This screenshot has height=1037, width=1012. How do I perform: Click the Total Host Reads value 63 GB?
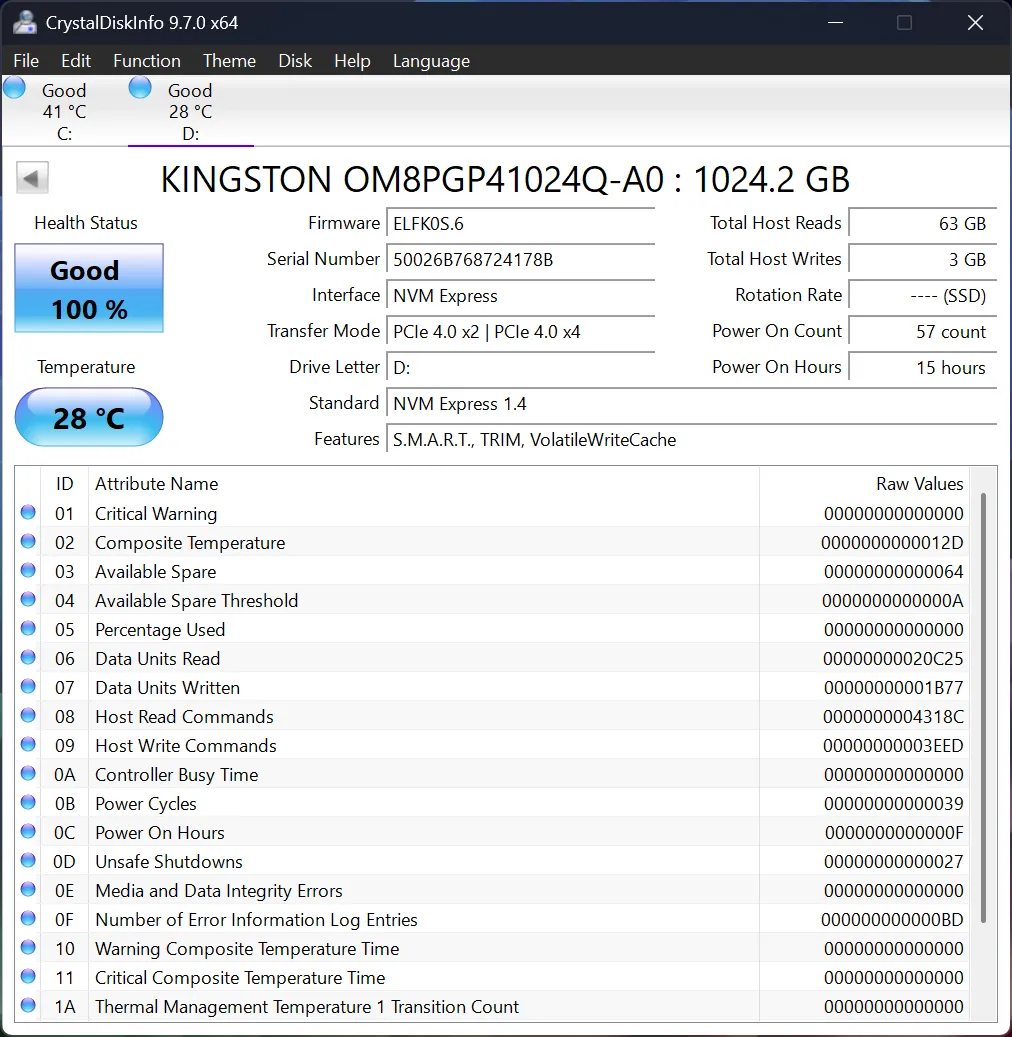point(923,224)
